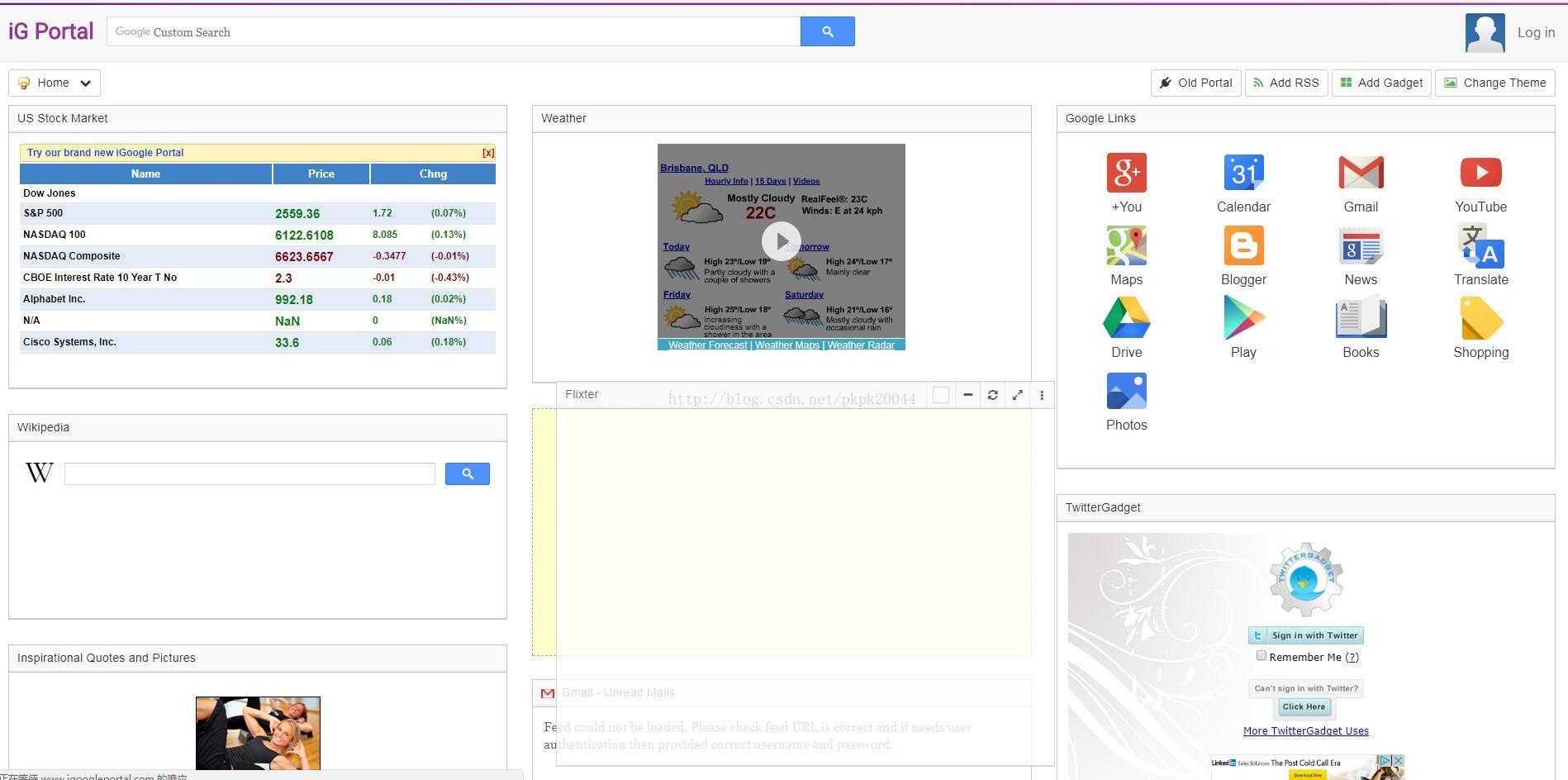The width and height of the screenshot is (1568, 780).
Task: Open the Weather Radar link
Action: pos(861,345)
